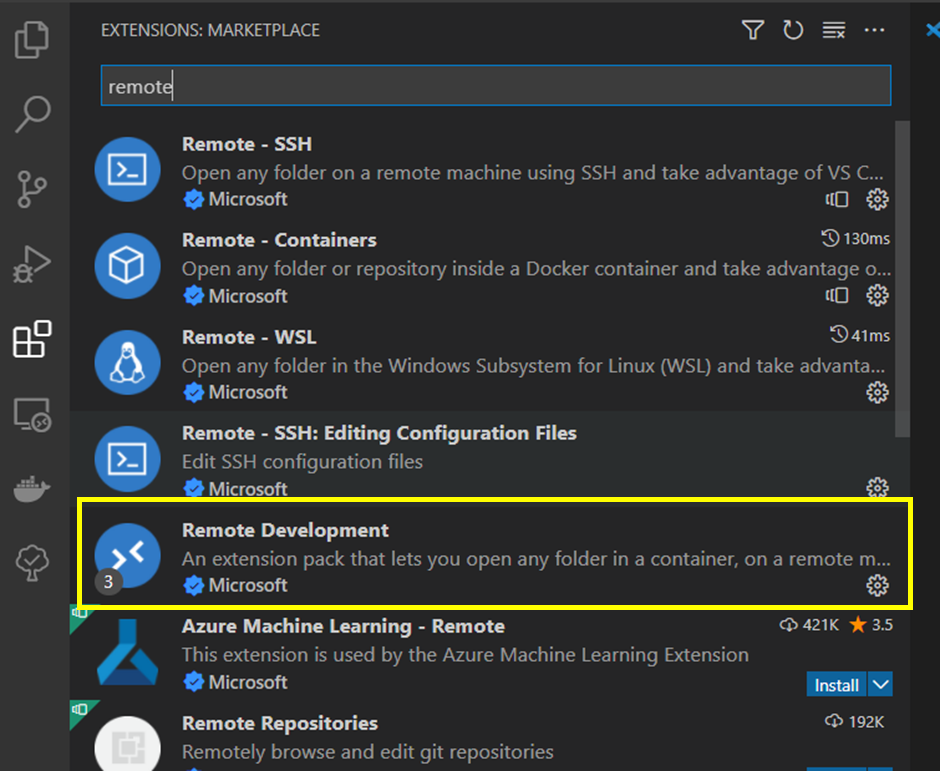Screen dimensions: 940x771
Task: Open the Views and More Actions menu
Action: point(874,30)
